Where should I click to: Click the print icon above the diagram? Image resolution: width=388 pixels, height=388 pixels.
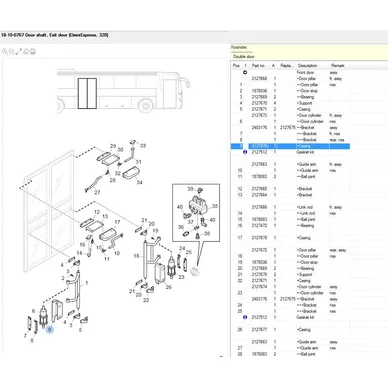point(33,52)
